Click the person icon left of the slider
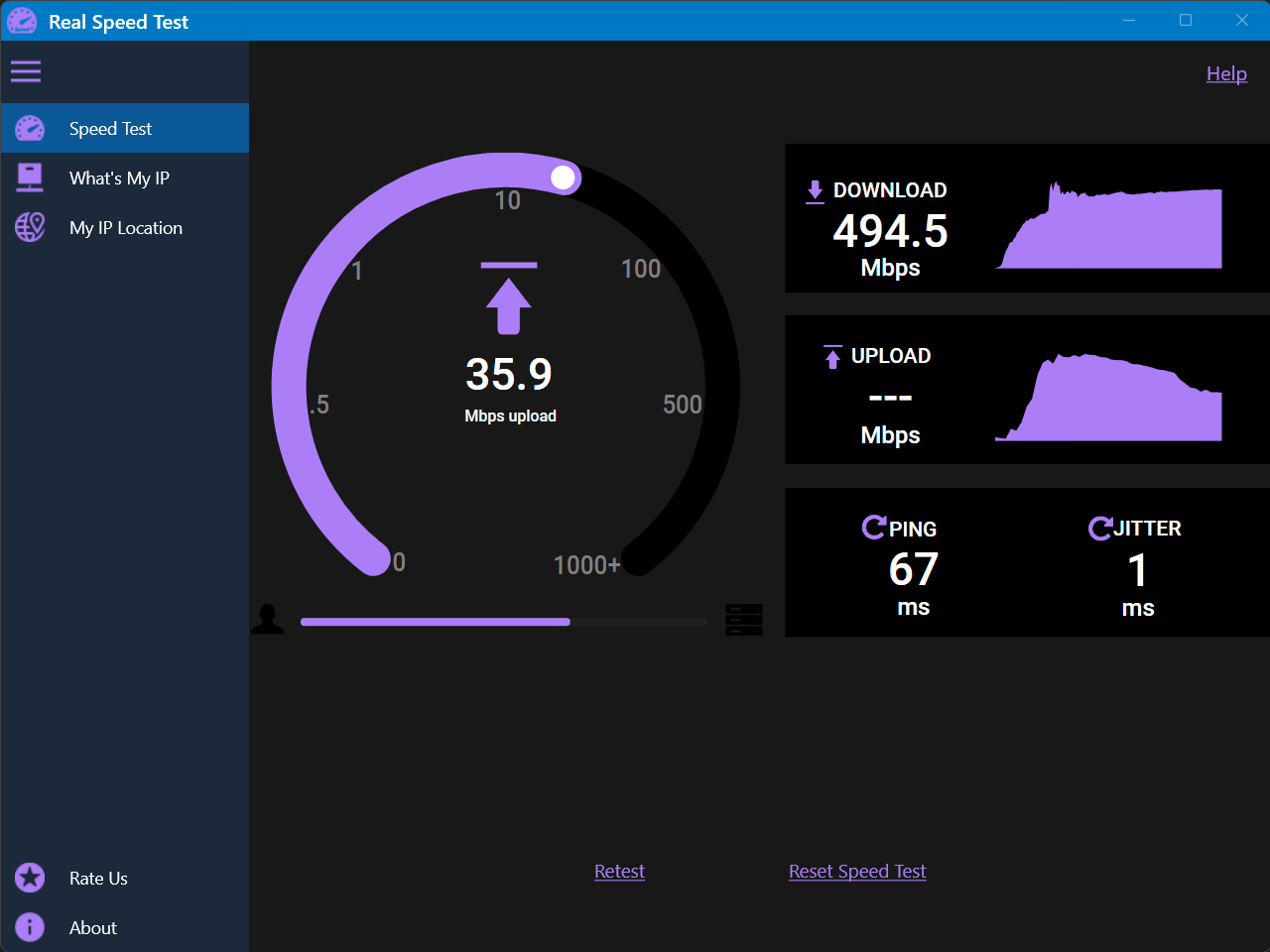This screenshot has height=952, width=1270. pyautogui.click(x=268, y=618)
